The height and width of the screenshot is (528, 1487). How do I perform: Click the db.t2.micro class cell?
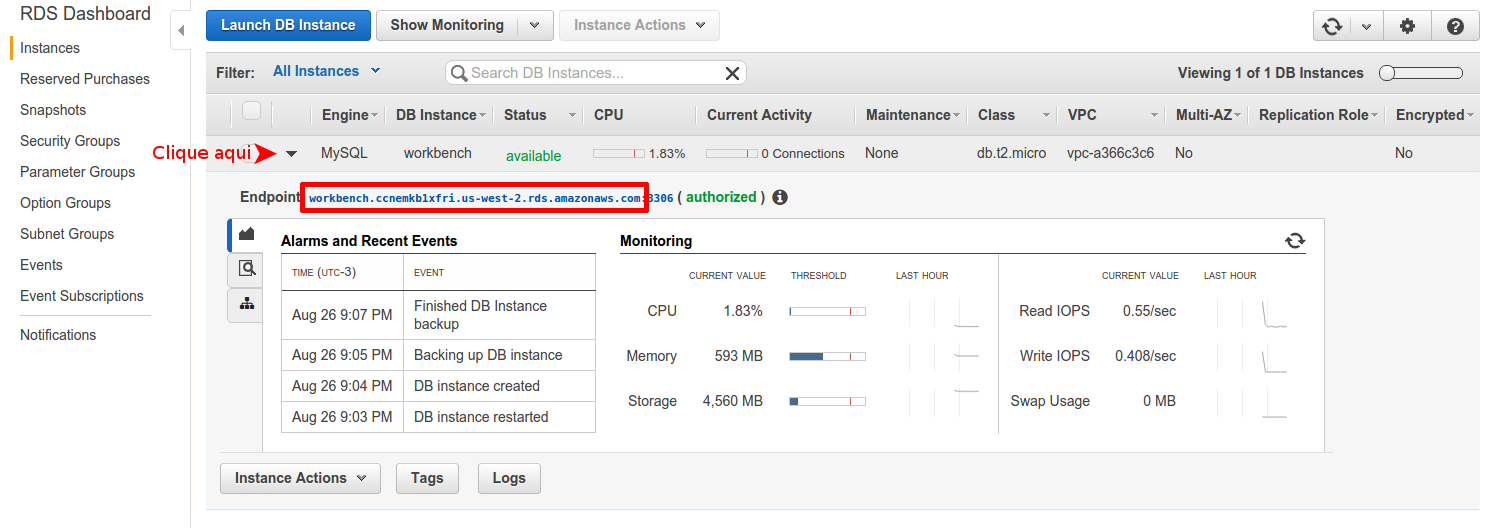pos(1012,153)
